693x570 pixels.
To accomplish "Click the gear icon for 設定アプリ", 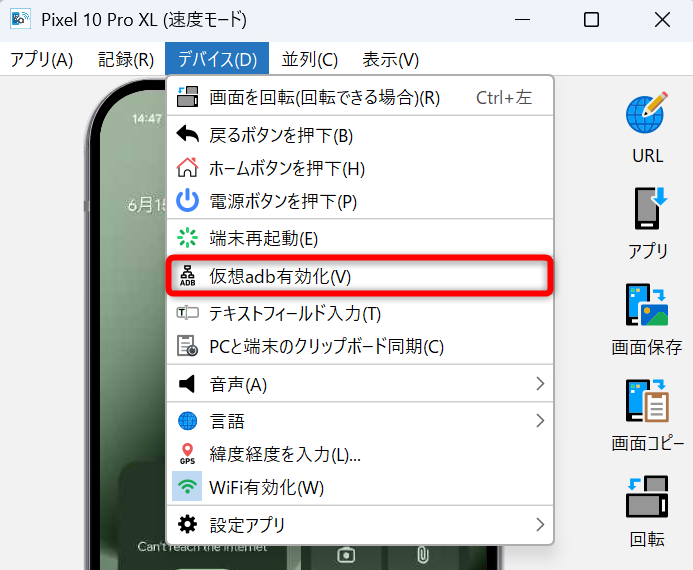I will (187, 524).
